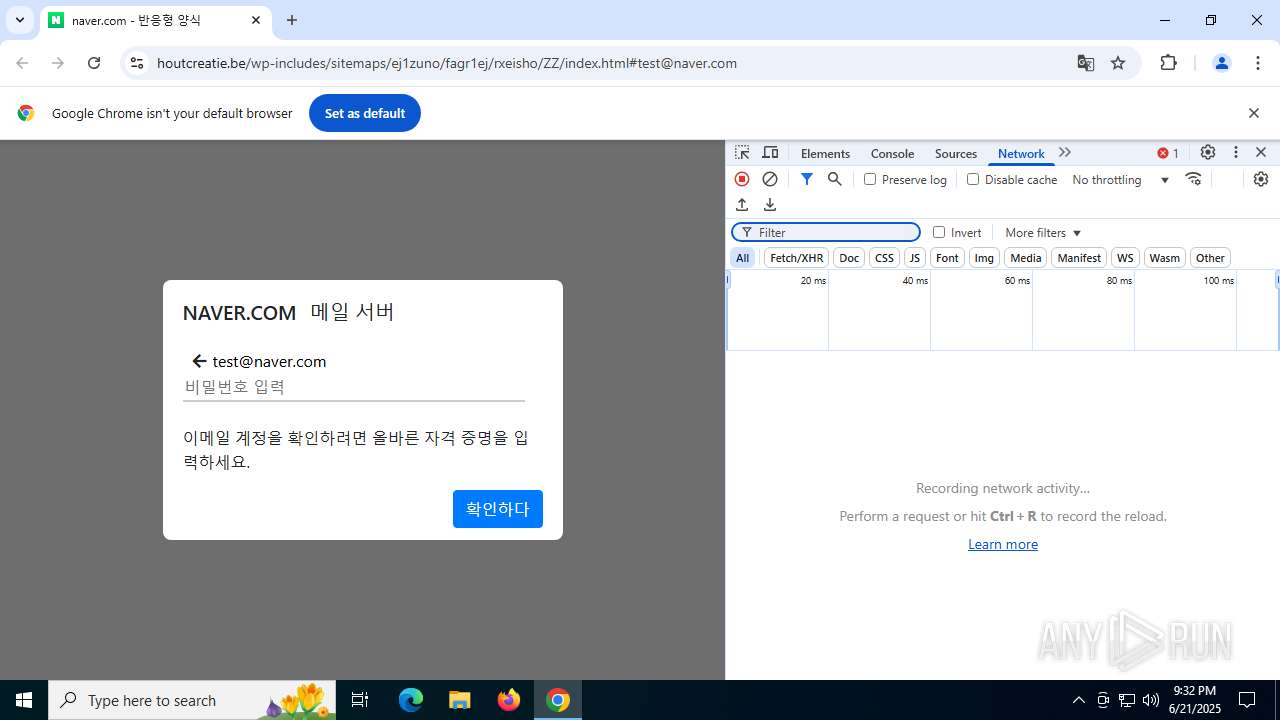Select the Other filter

click(x=1210, y=258)
